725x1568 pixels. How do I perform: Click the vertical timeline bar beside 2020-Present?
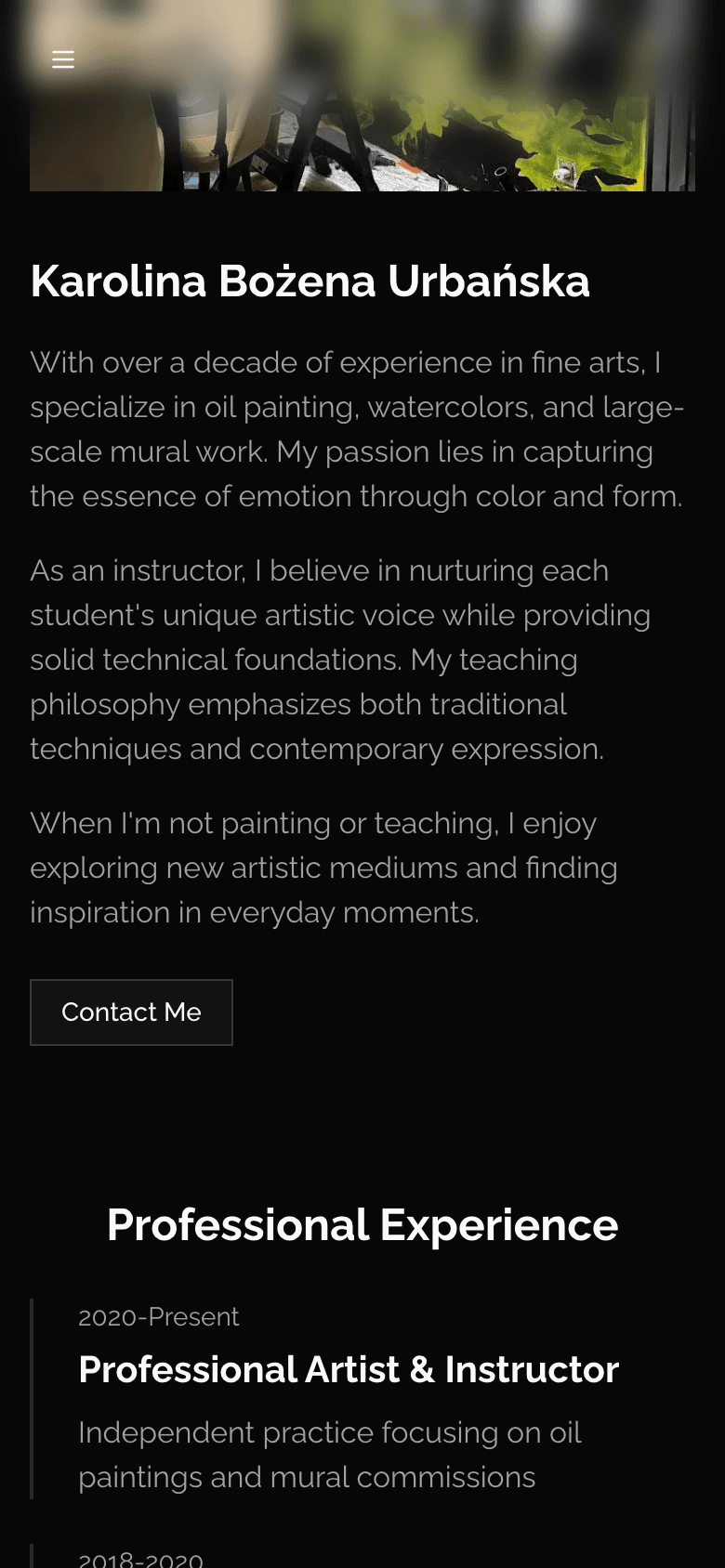click(x=33, y=1398)
